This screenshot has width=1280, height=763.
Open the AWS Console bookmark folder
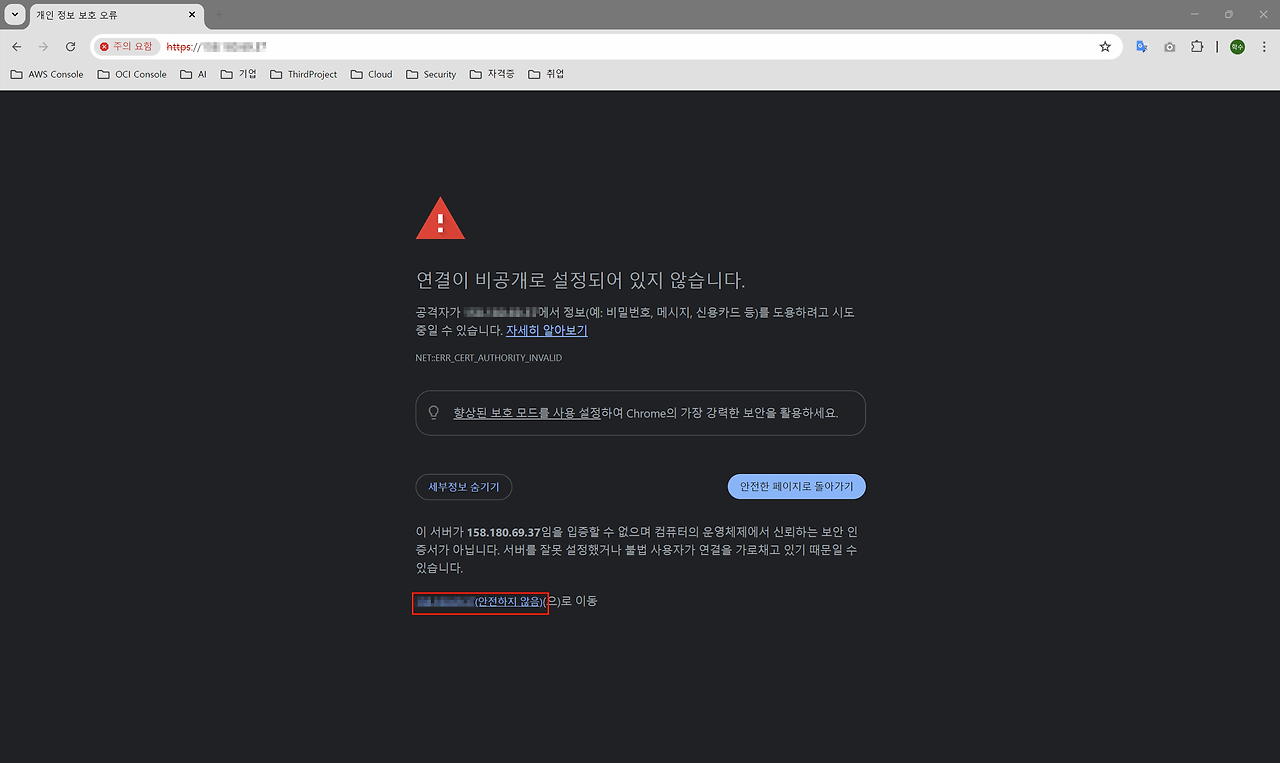[x=47, y=74]
